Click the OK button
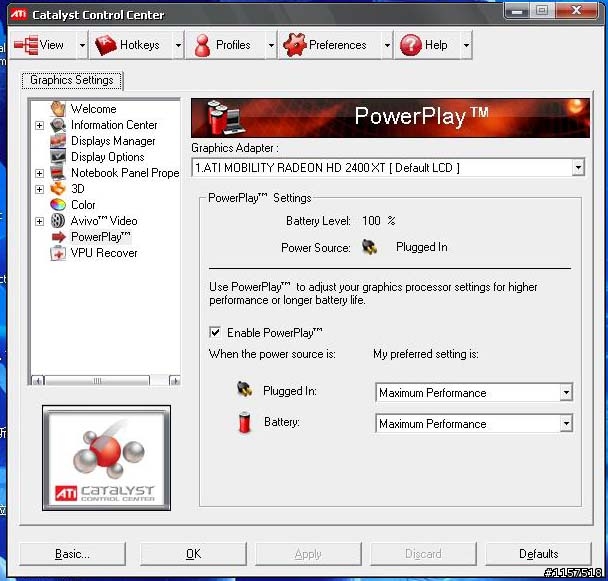This screenshot has height=581, width=608. (x=193, y=554)
